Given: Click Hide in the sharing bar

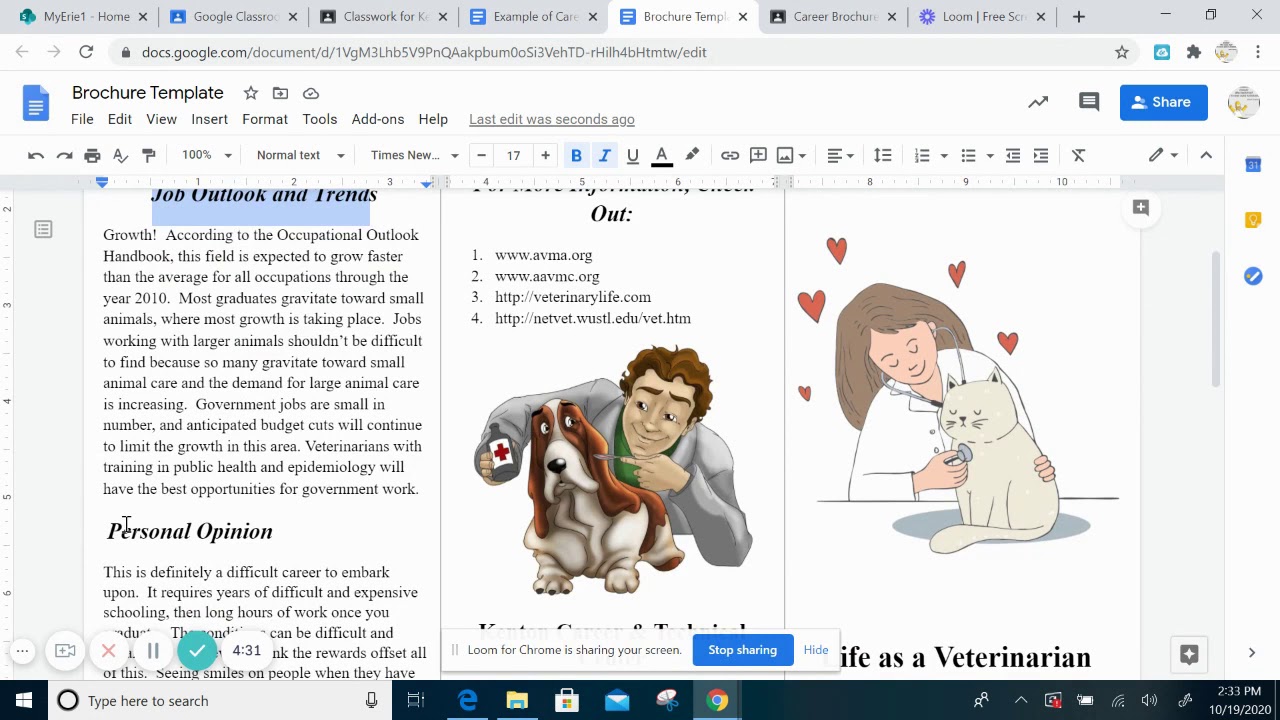Looking at the screenshot, I should tap(816, 650).
